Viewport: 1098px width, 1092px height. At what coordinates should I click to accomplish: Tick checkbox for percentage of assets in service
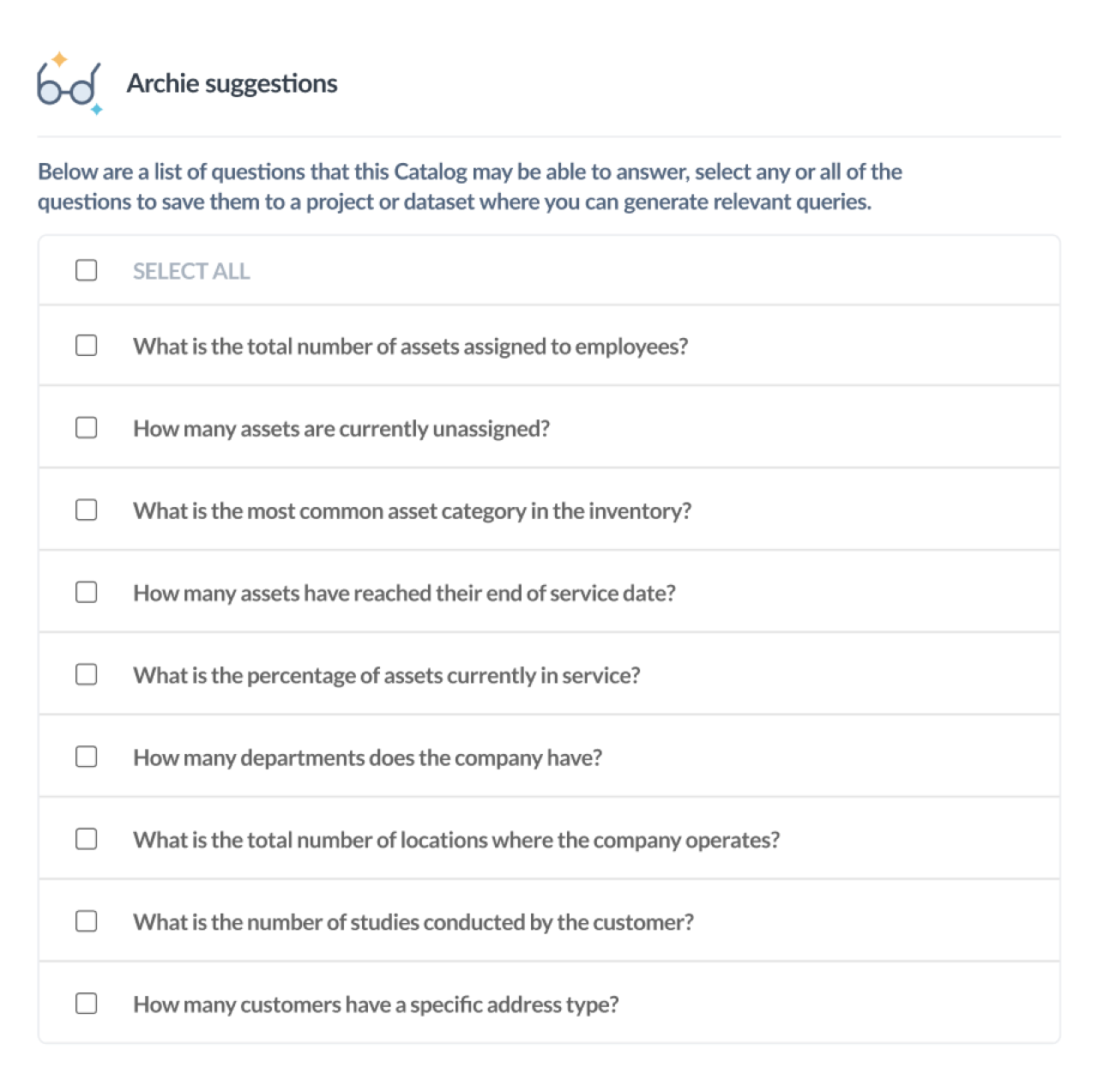(86, 674)
